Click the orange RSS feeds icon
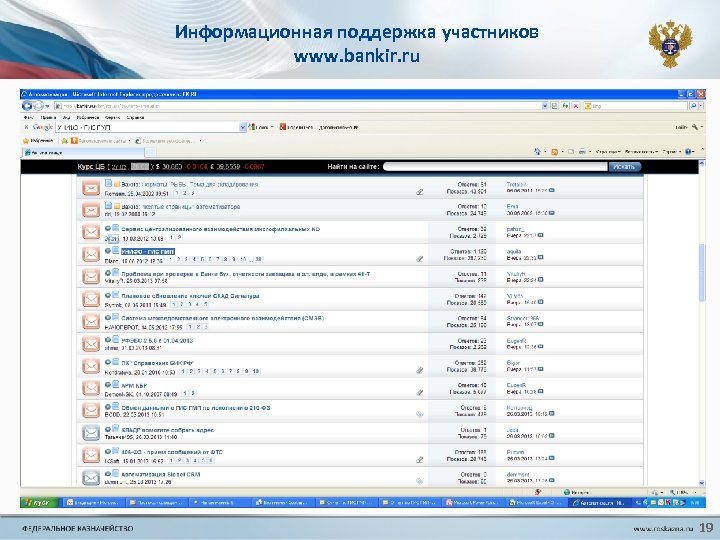The width and height of the screenshot is (720, 540). [x=554, y=152]
